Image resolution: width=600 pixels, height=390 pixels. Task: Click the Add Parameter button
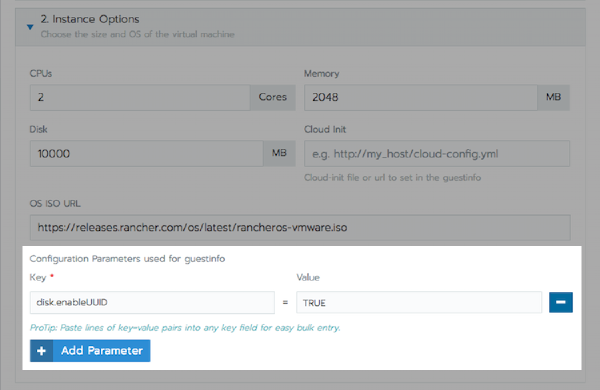[90, 351]
